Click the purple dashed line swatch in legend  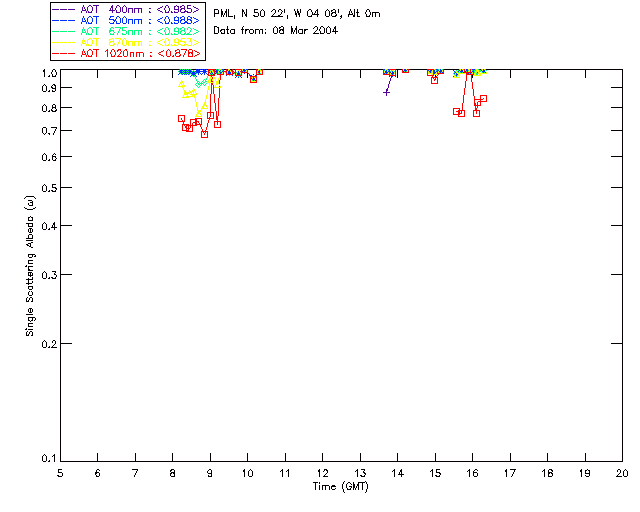tap(64, 9)
